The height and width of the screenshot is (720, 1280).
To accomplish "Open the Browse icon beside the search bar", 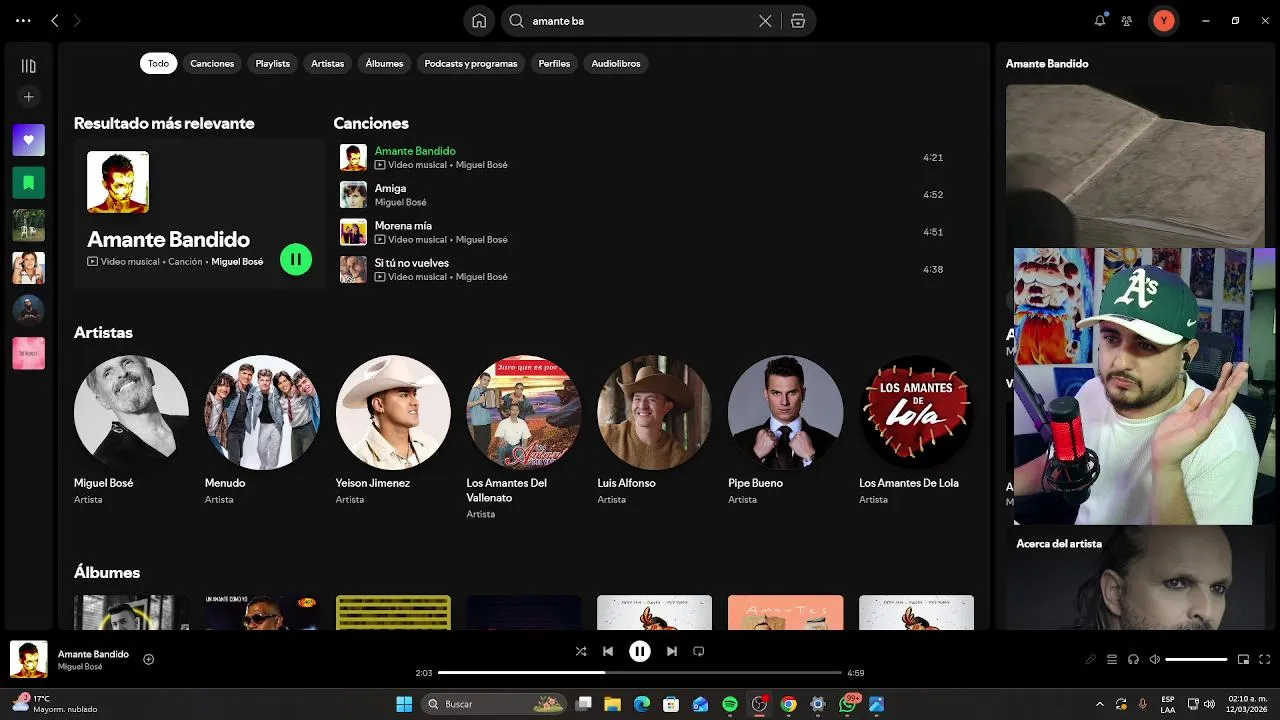I will tap(798, 21).
